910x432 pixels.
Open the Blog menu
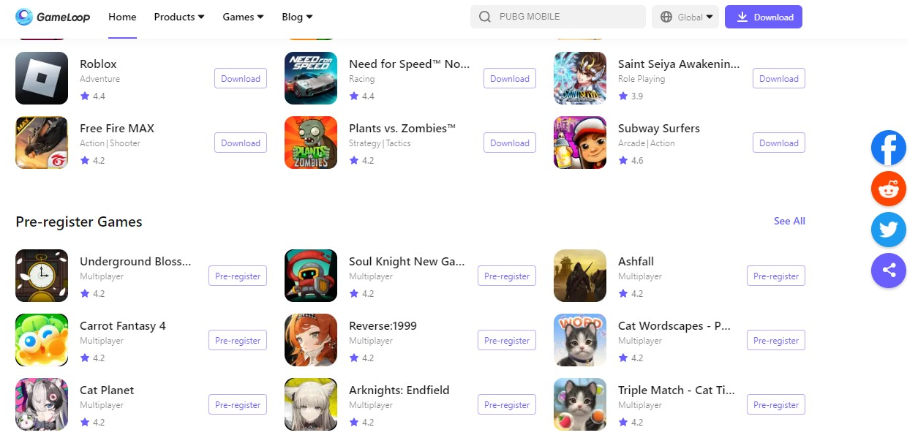[x=297, y=17]
